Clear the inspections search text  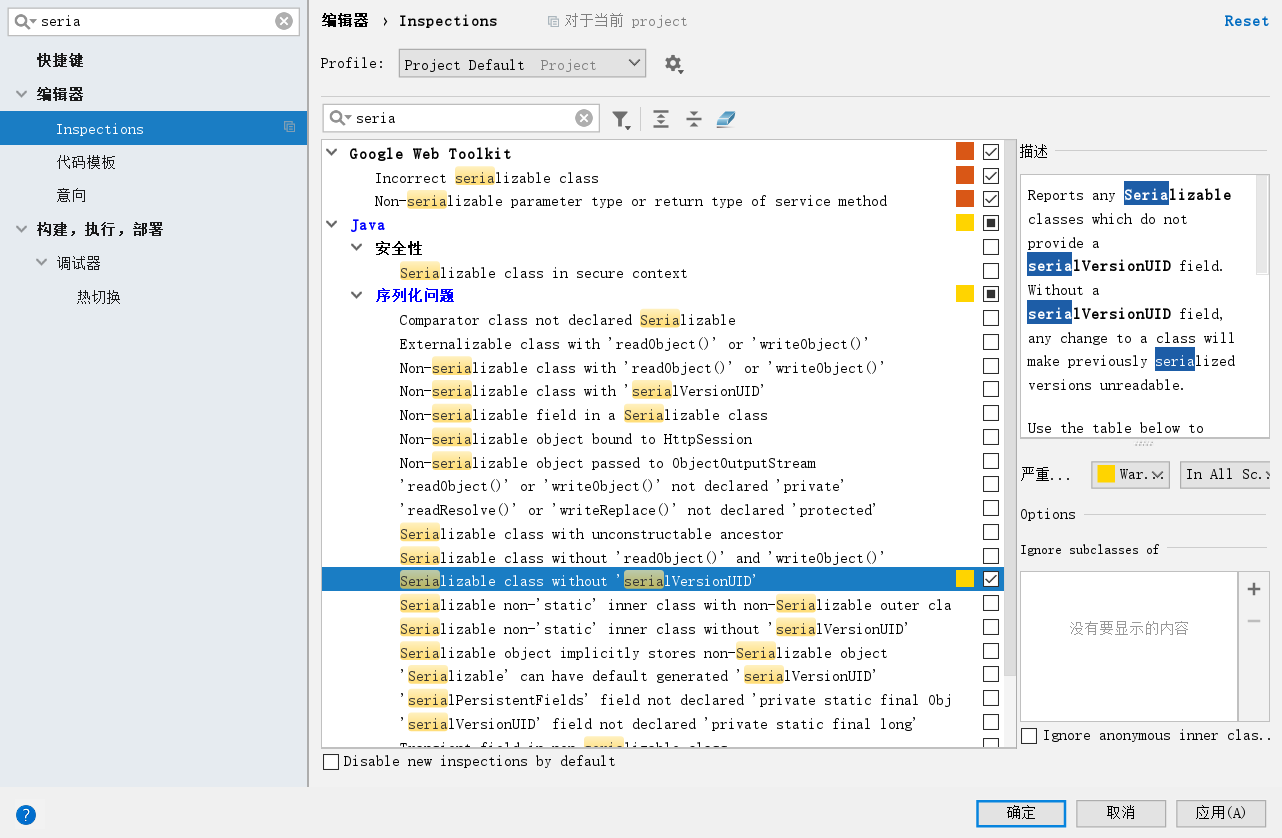pos(584,118)
